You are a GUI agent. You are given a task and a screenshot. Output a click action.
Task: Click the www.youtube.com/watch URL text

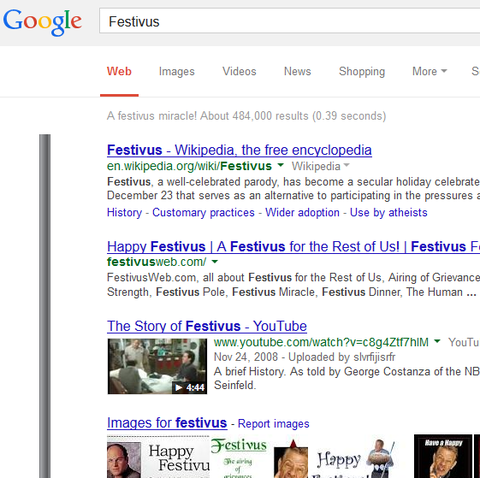(321, 342)
